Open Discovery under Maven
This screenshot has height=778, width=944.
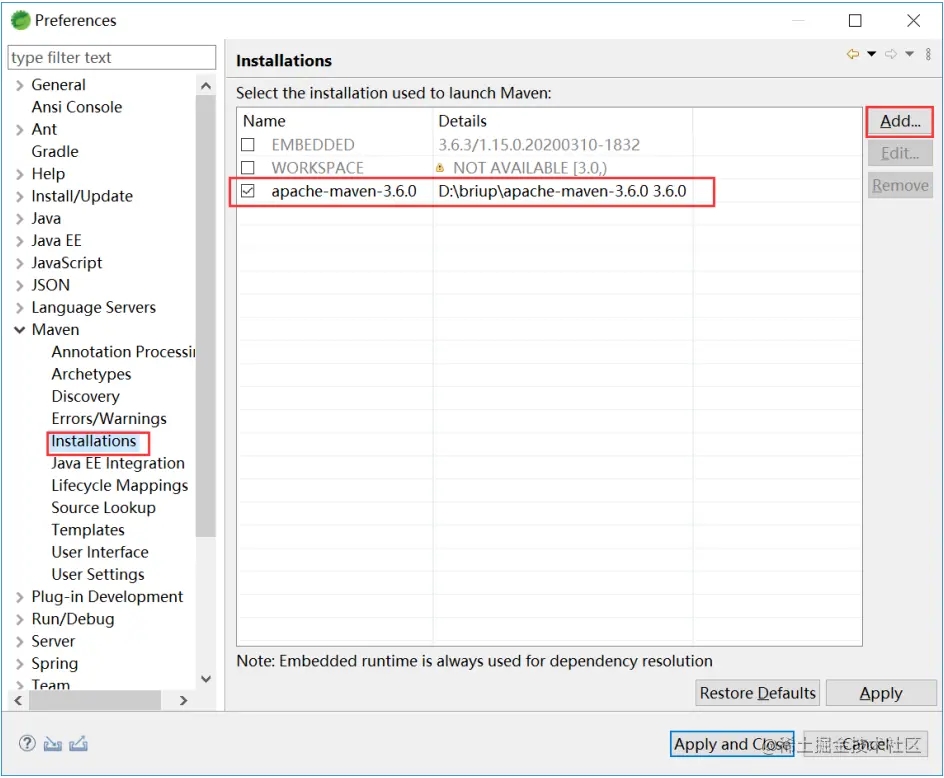[x=85, y=397]
